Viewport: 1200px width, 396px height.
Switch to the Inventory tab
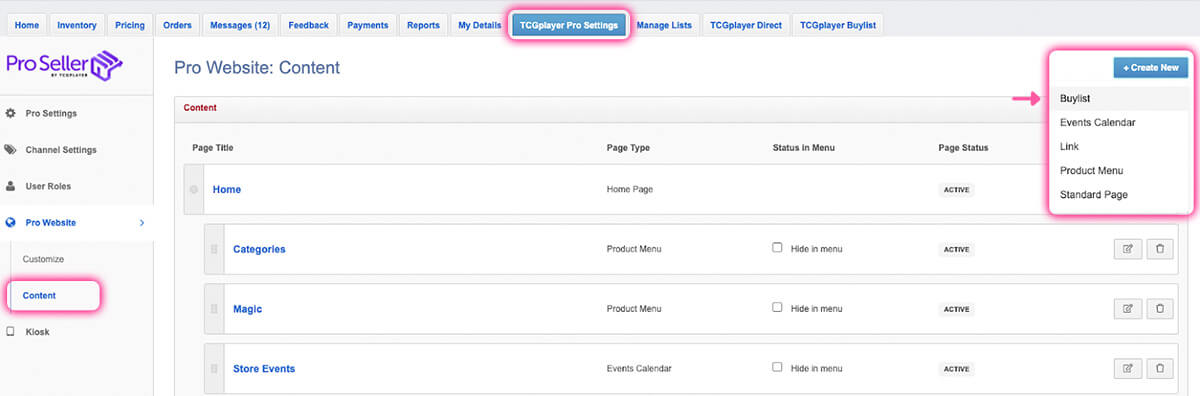[x=78, y=25]
